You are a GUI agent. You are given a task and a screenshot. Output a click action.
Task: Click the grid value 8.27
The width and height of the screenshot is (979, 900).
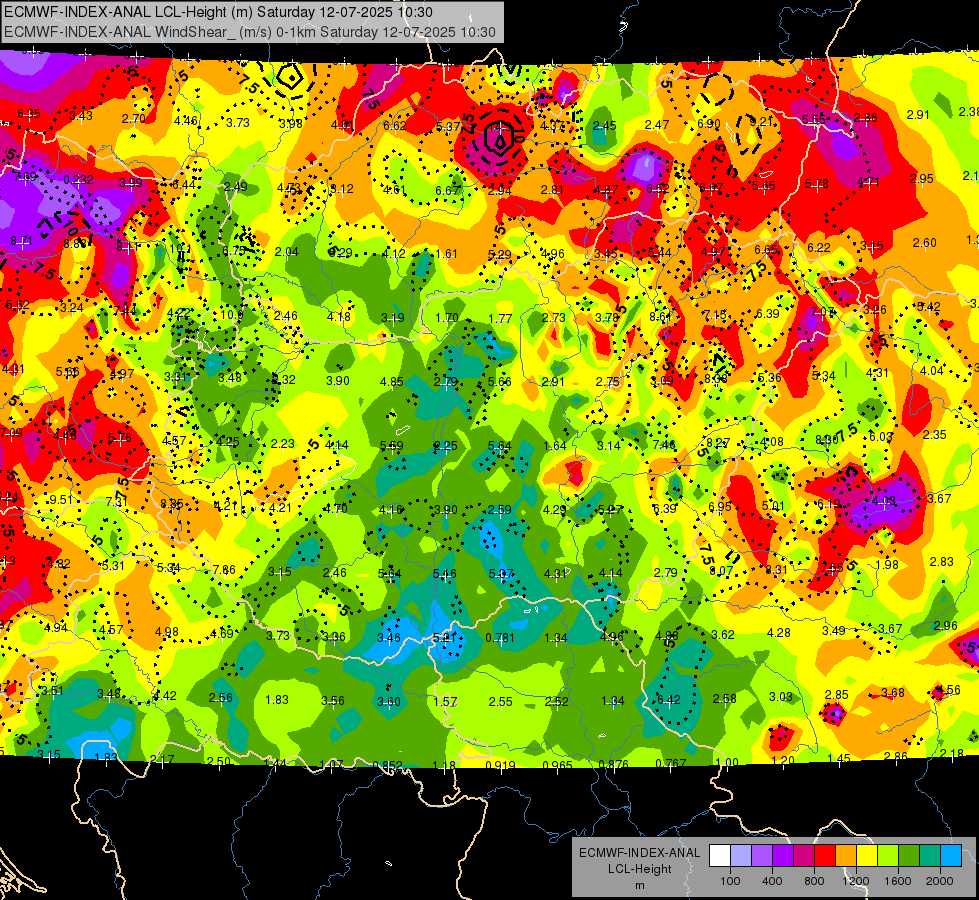[x=718, y=442]
